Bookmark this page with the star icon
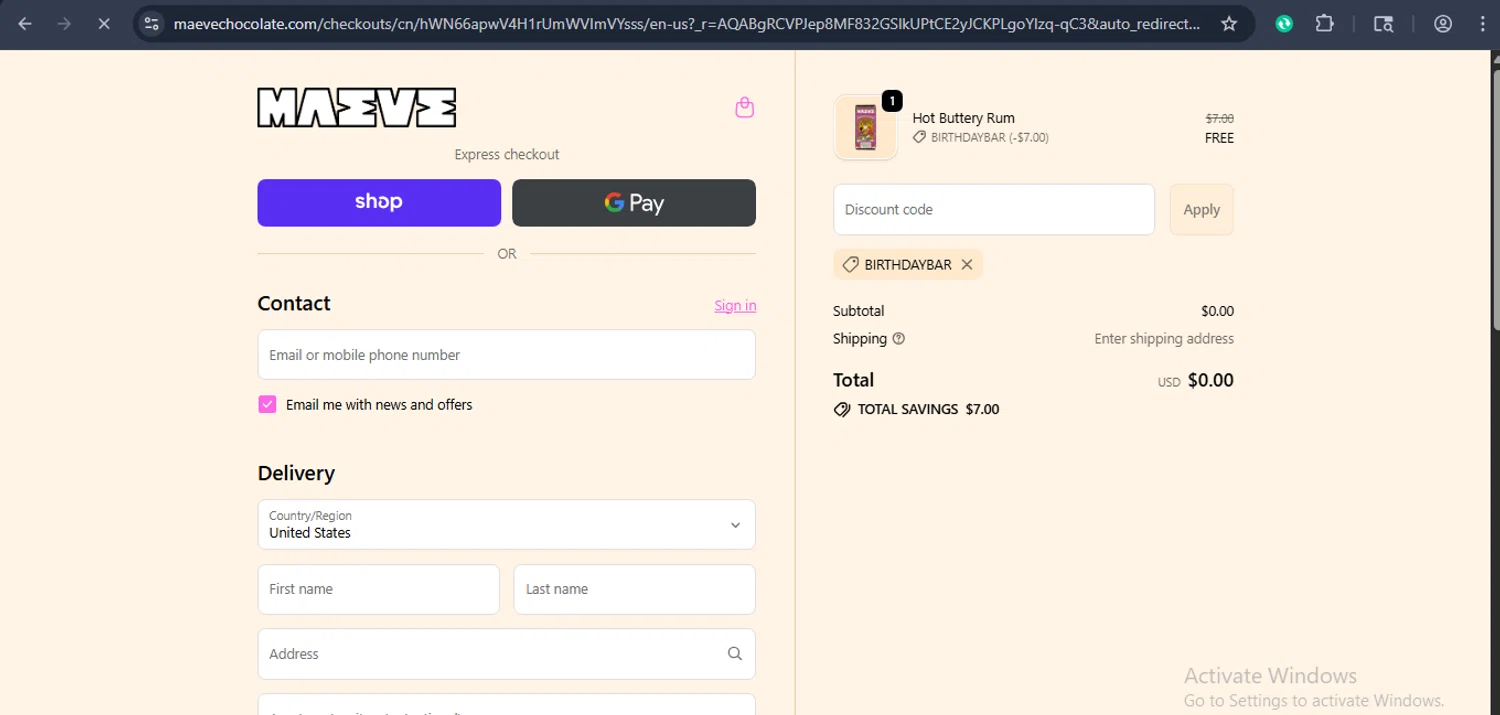This screenshot has height=715, width=1500. tap(1229, 24)
